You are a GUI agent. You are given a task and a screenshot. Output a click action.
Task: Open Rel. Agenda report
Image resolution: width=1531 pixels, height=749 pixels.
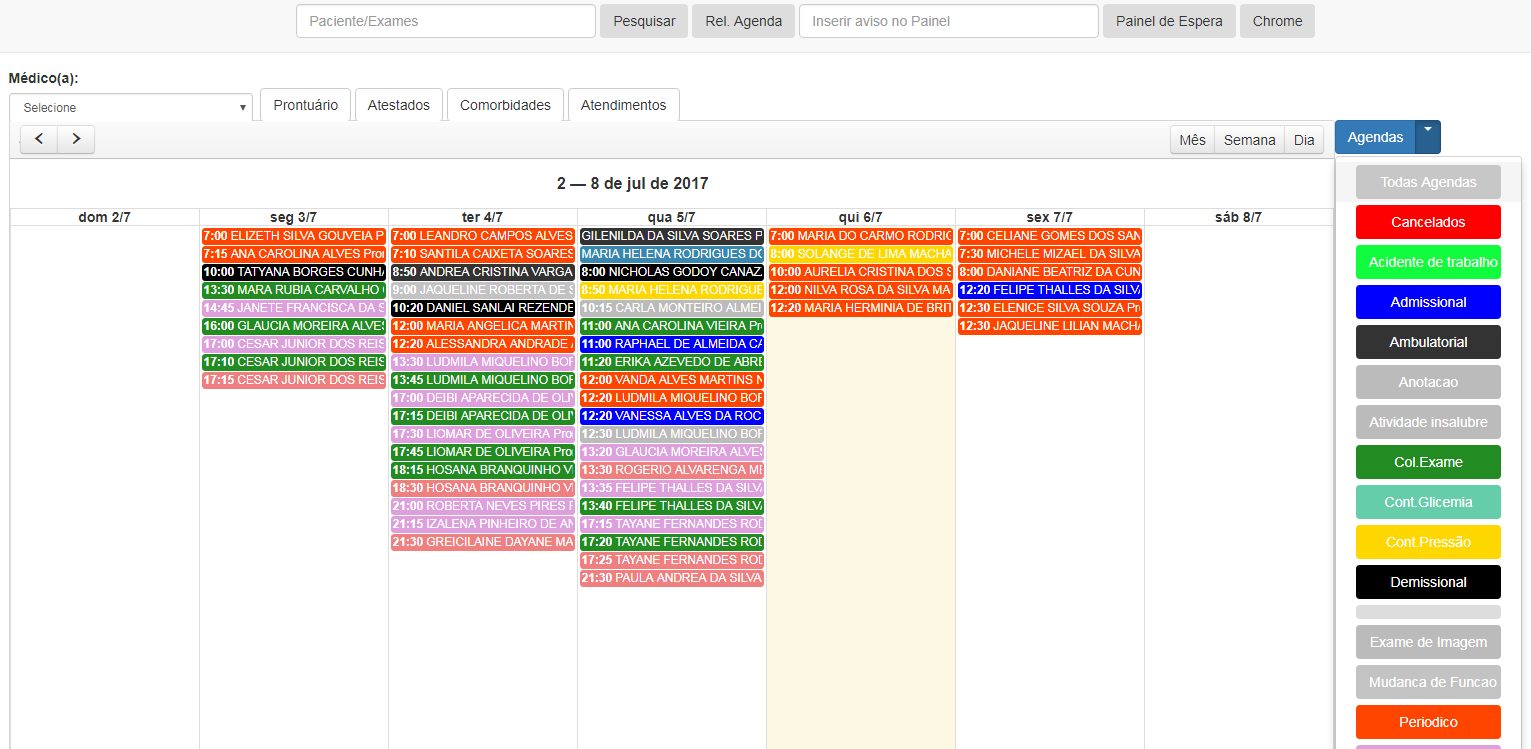(x=743, y=21)
